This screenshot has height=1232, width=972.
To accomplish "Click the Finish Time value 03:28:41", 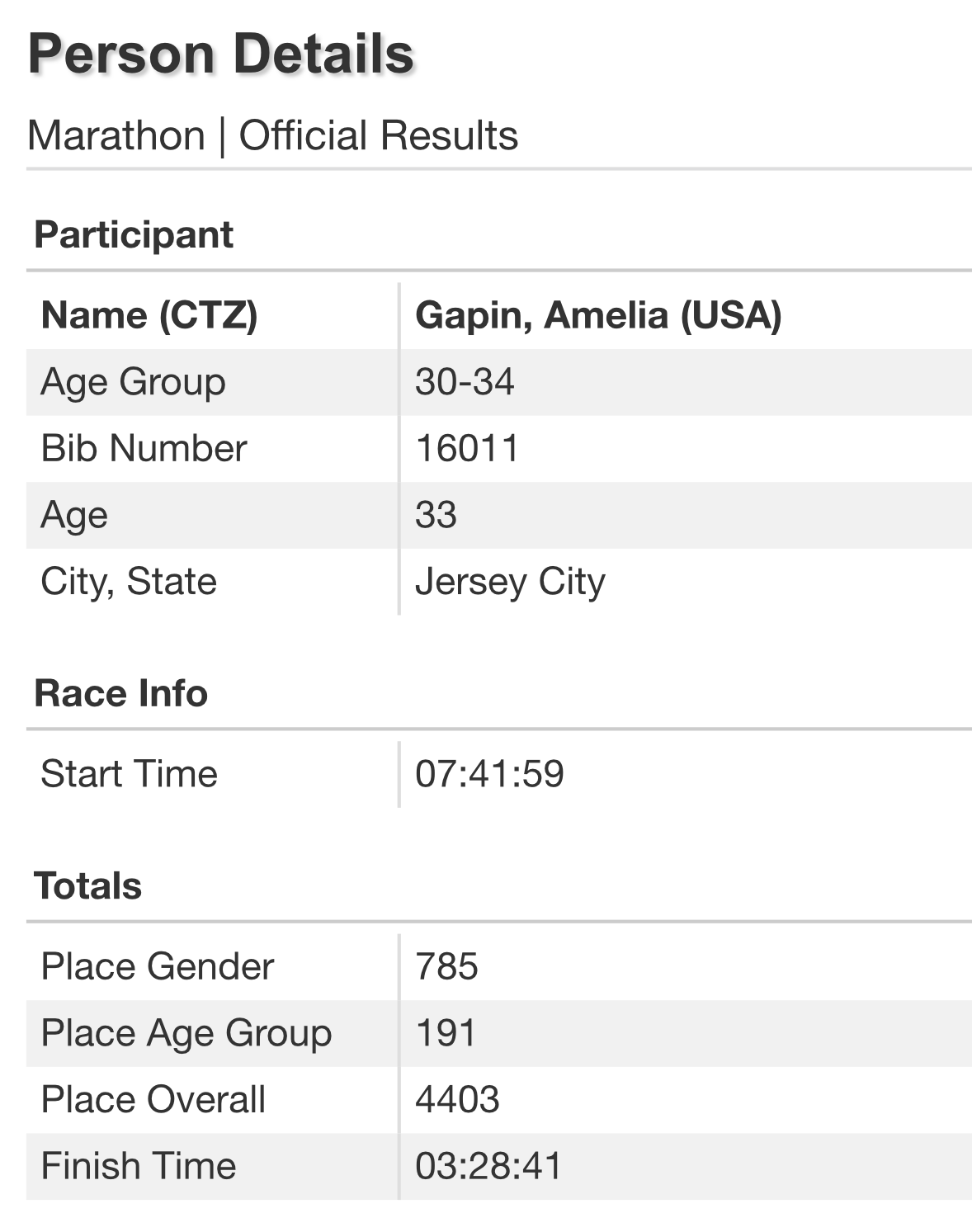I will 488,1167.
